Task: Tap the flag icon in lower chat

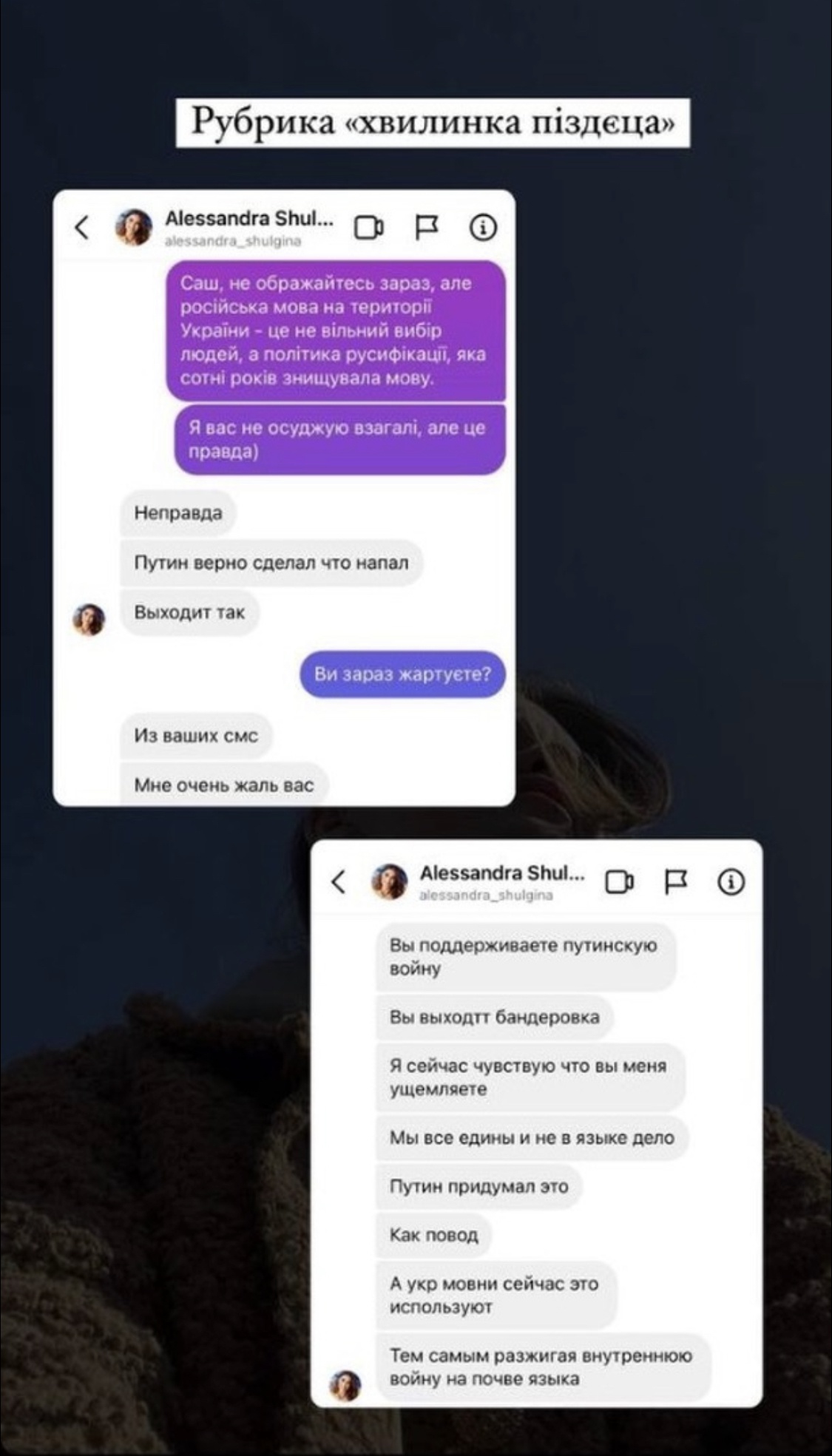Action: [676, 881]
